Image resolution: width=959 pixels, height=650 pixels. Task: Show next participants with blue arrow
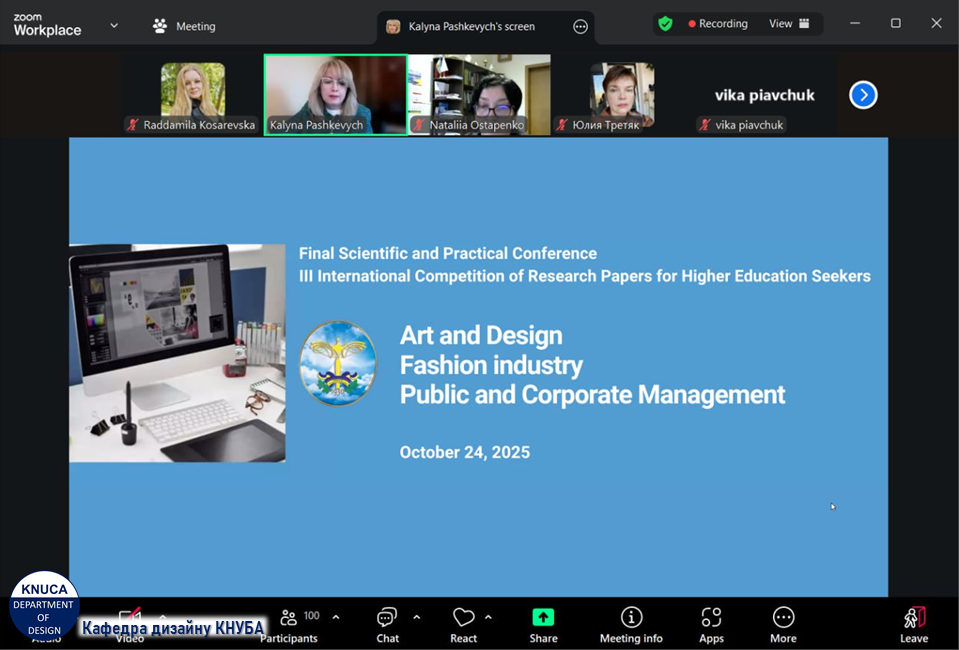(x=863, y=95)
